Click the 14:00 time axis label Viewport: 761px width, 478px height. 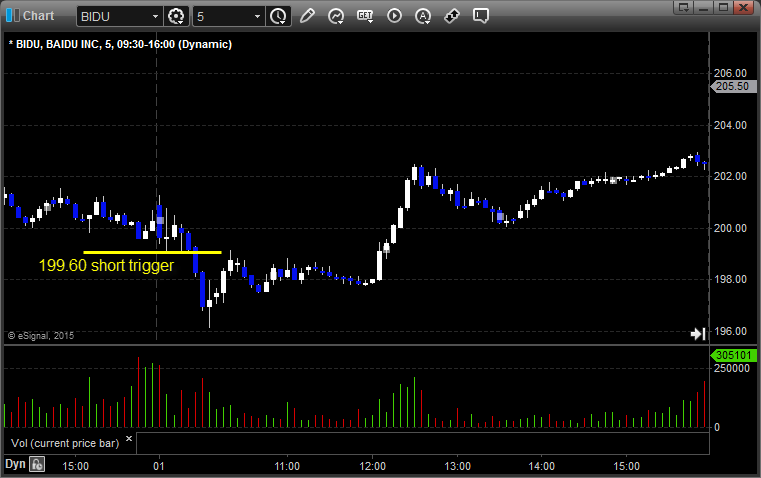point(542,466)
